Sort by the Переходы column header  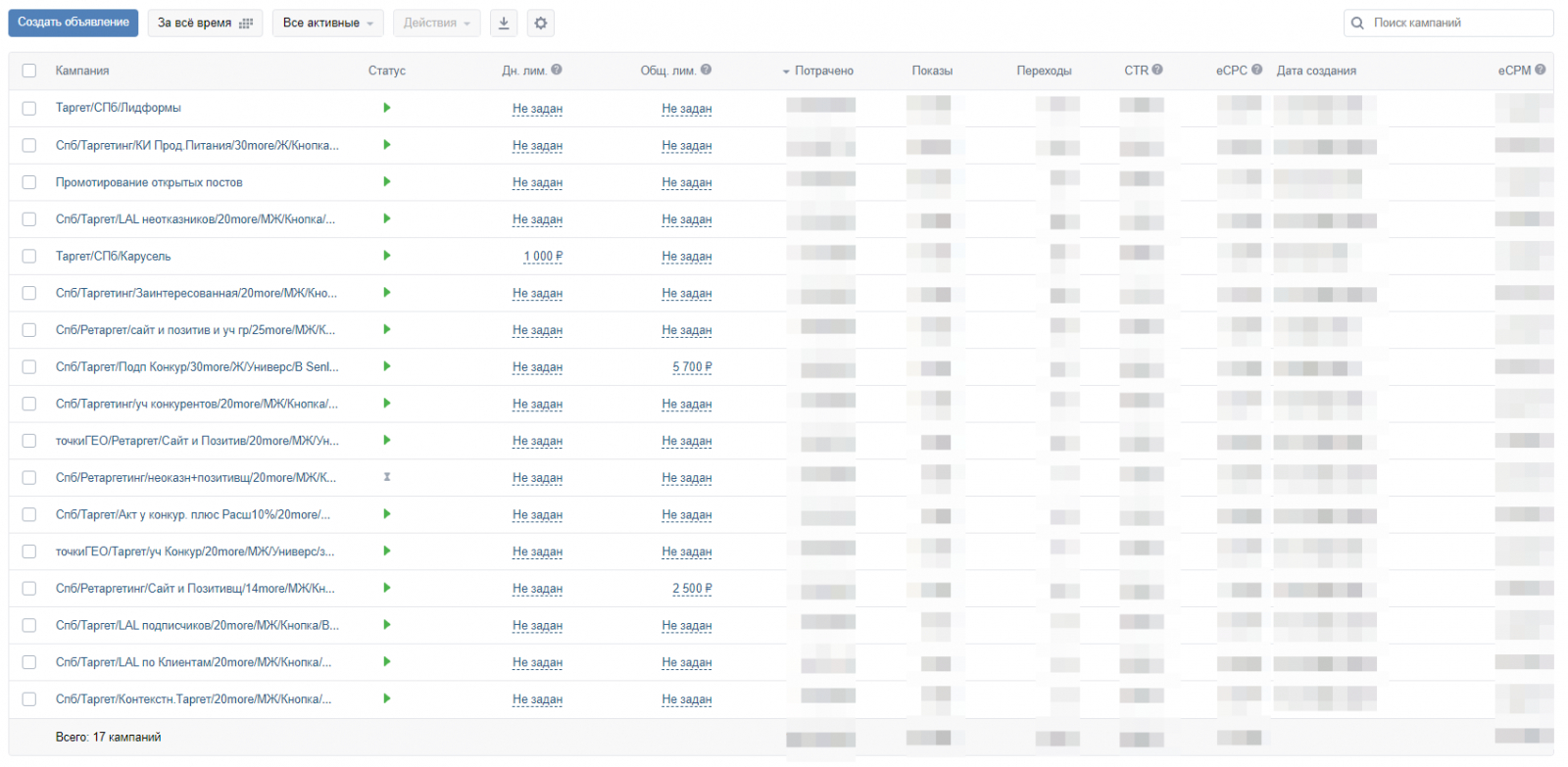click(x=1044, y=71)
